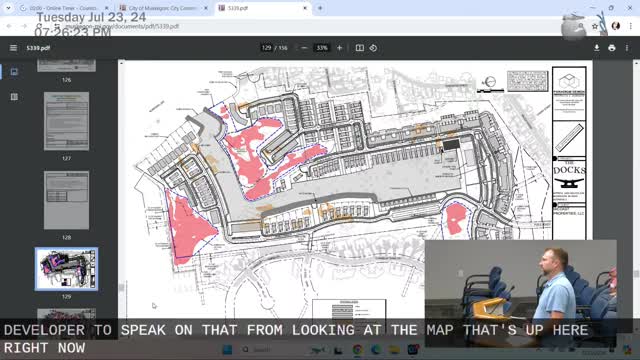Zoom out with the minus button
Image resolution: width=640 pixels, height=360 pixels.
[304, 48]
